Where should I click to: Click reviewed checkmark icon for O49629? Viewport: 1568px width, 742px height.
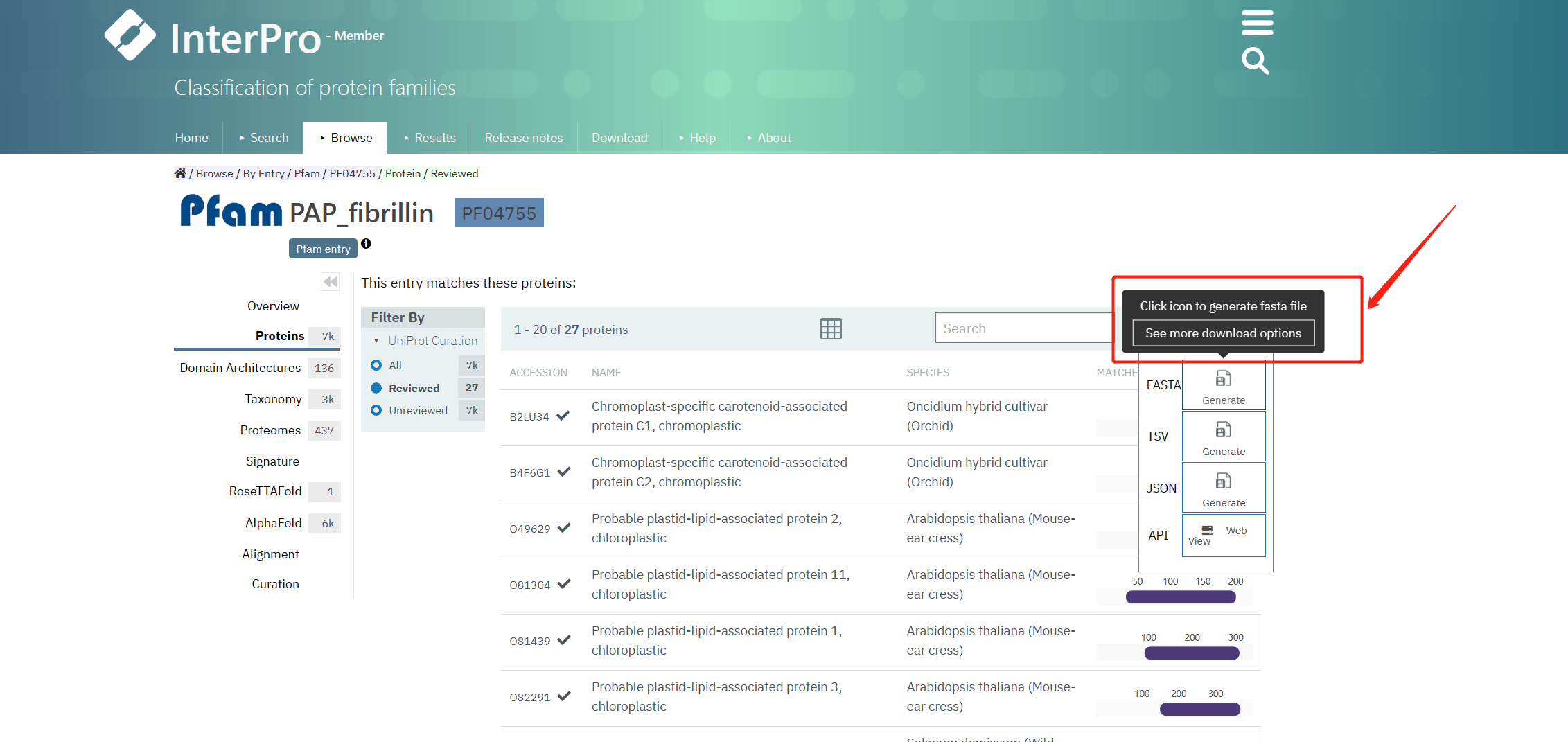tap(564, 528)
